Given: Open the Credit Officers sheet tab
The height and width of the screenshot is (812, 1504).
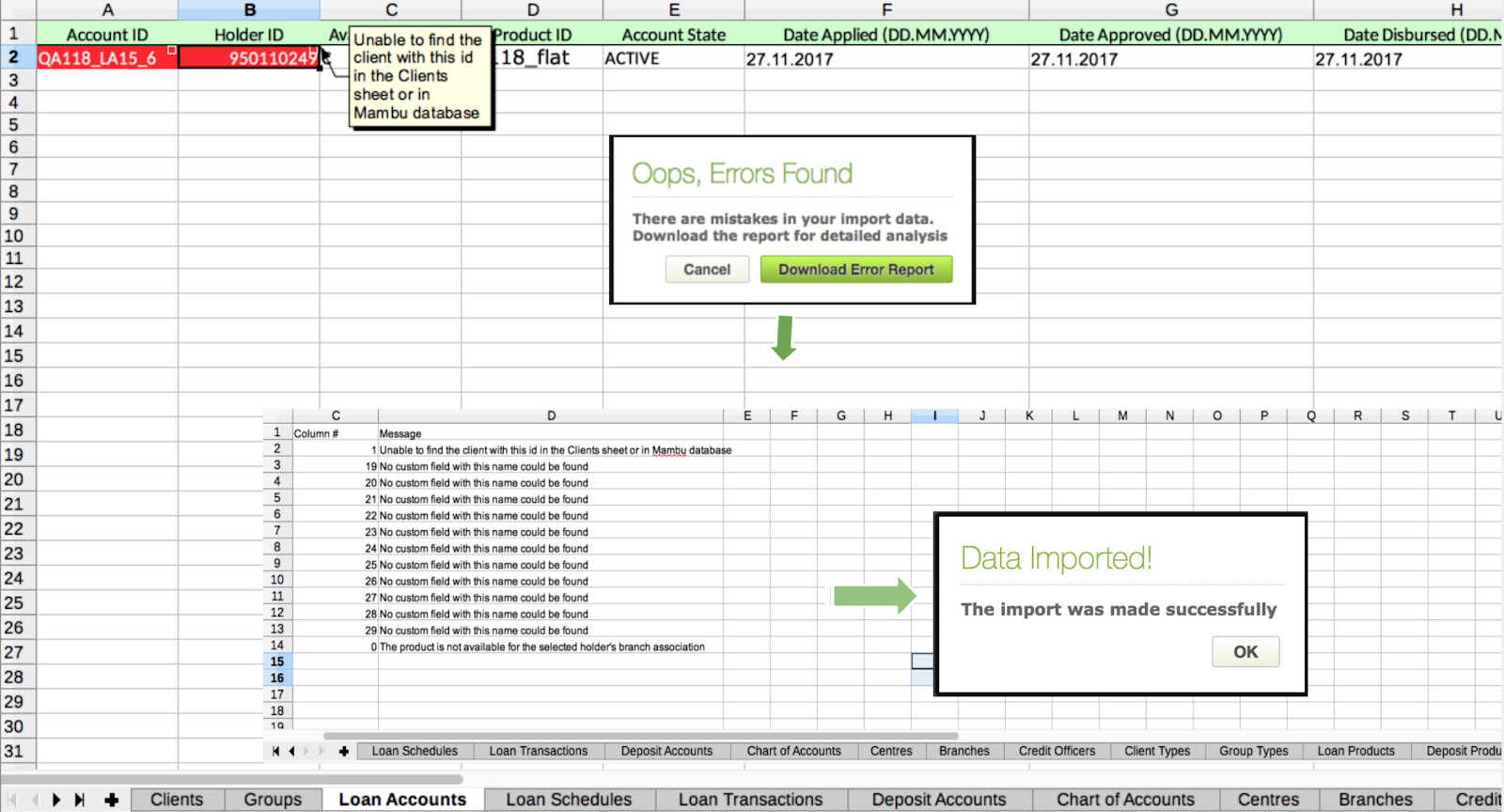Looking at the screenshot, I should click(x=1057, y=751).
